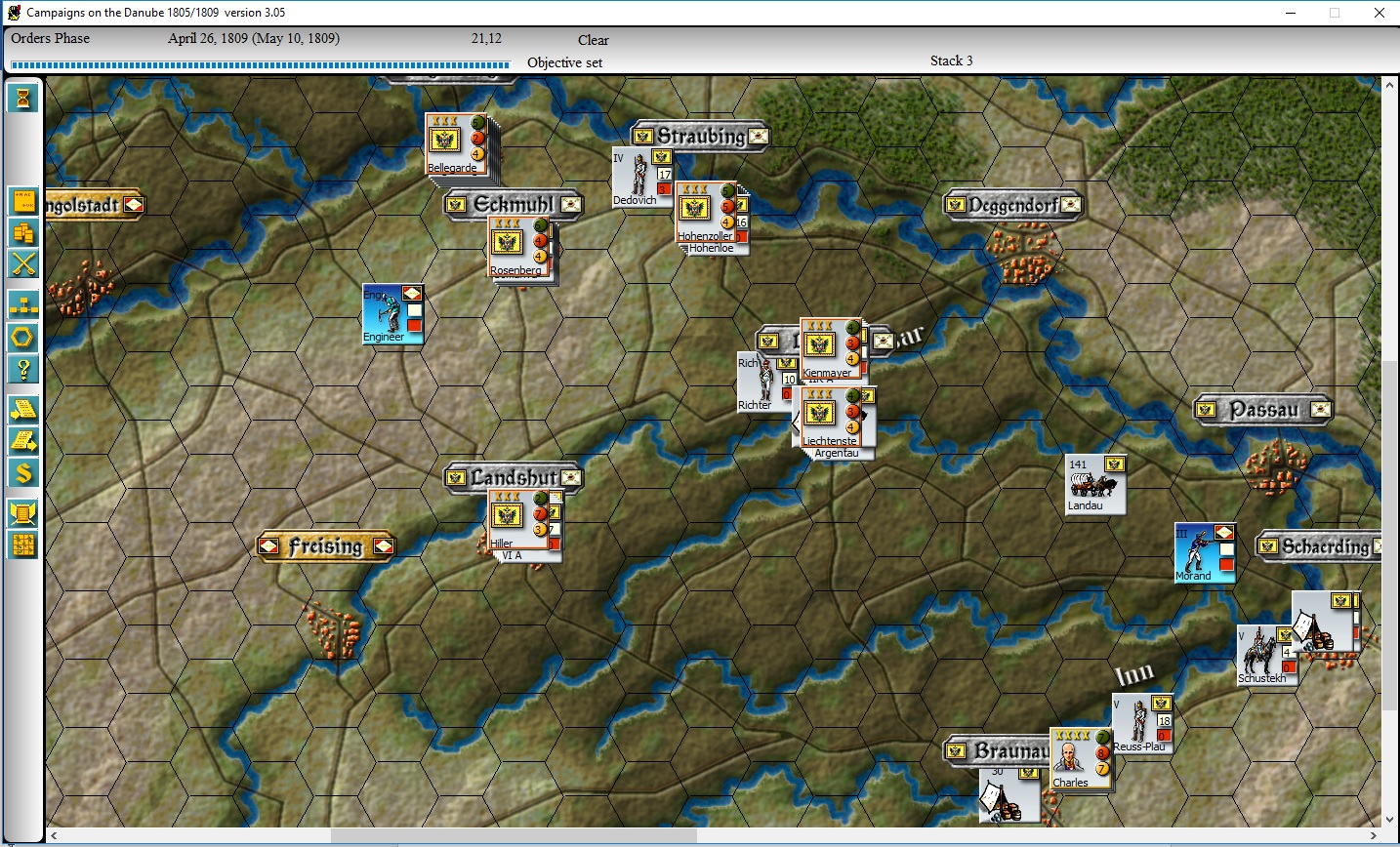Click the S-shaped supply toolbar icon
Image resolution: width=1400 pixels, height=847 pixels.
point(23,472)
